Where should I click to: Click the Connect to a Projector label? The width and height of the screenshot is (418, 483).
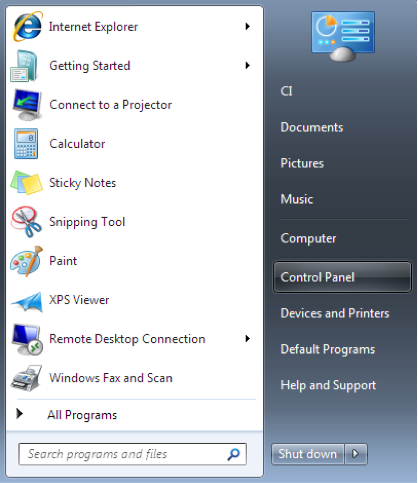[x=110, y=105]
